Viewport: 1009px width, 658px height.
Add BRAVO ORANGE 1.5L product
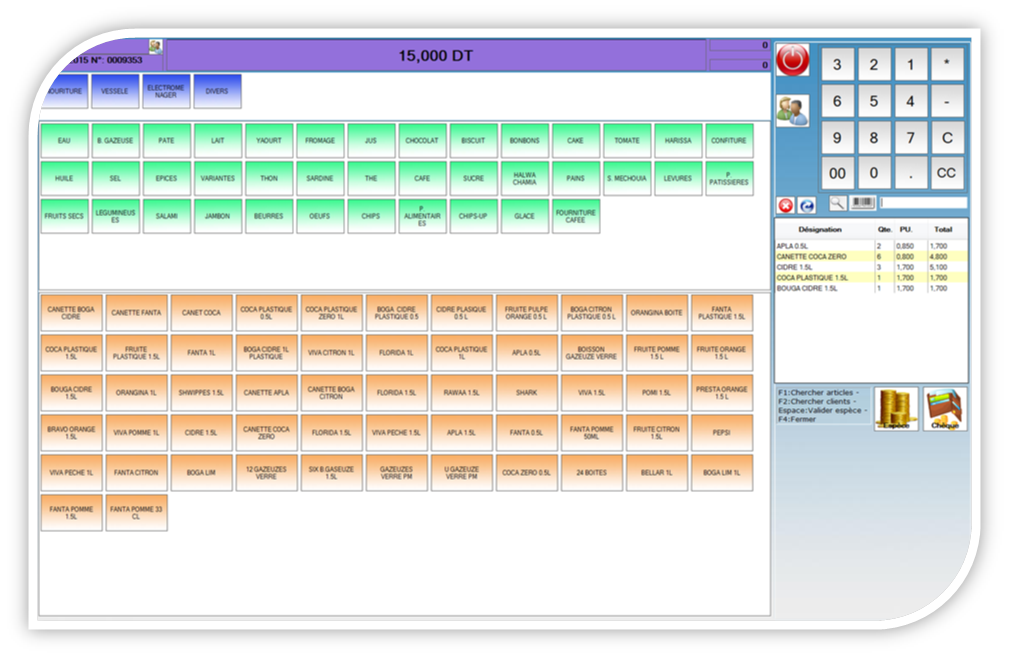(71, 433)
